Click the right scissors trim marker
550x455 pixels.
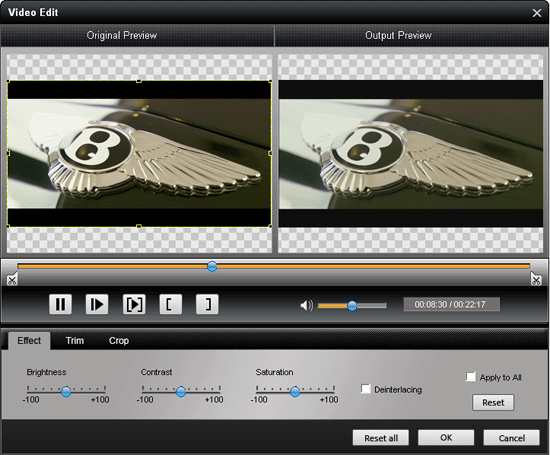coord(536,279)
